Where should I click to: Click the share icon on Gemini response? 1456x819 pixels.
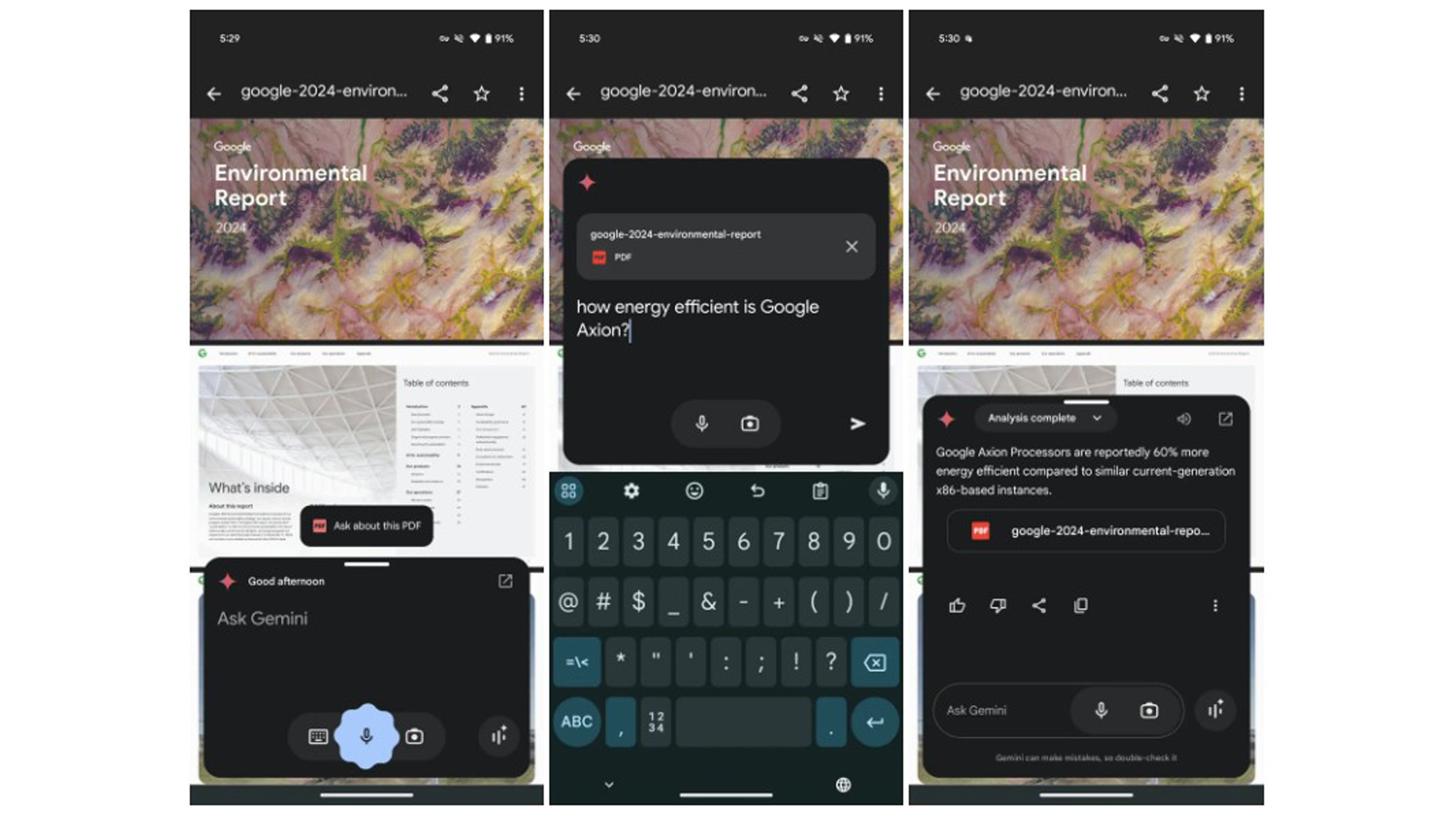[1040, 604]
